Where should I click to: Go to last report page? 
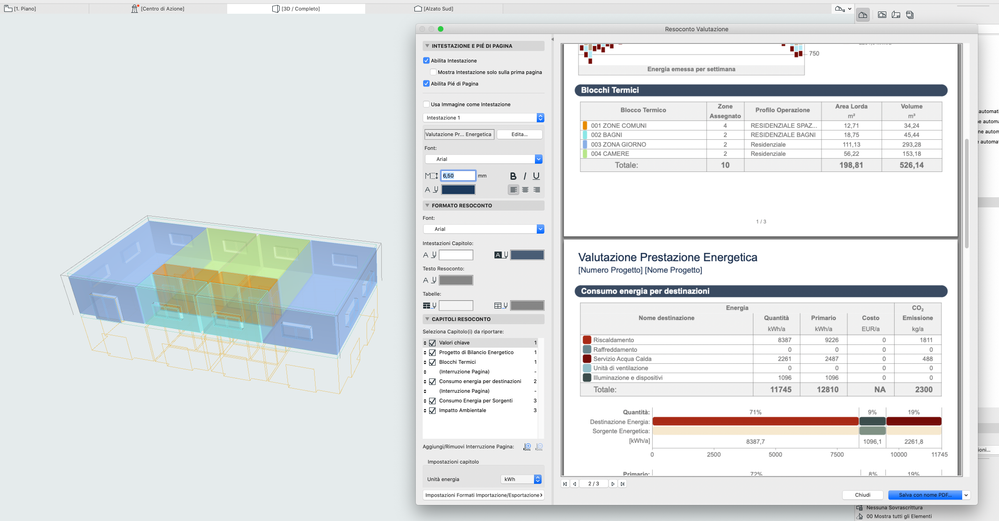coord(622,484)
